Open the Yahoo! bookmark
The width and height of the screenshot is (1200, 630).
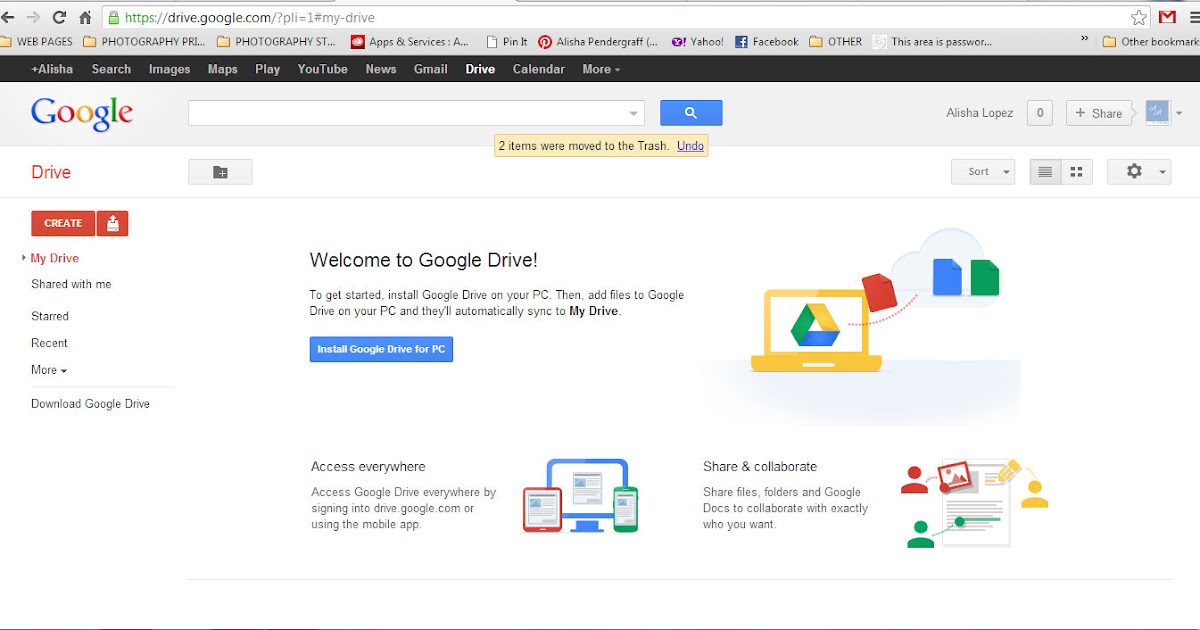pyautogui.click(x=698, y=42)
